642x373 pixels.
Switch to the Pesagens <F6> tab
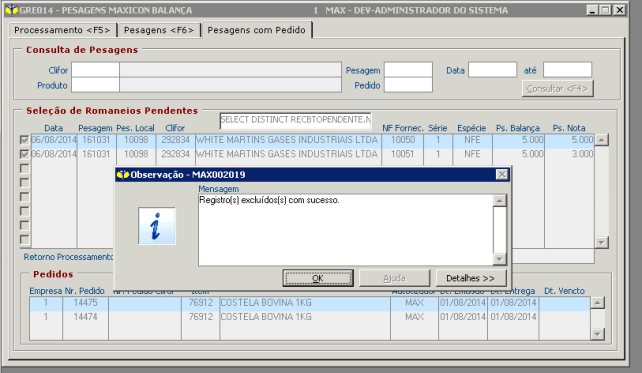tap(159, 30)
